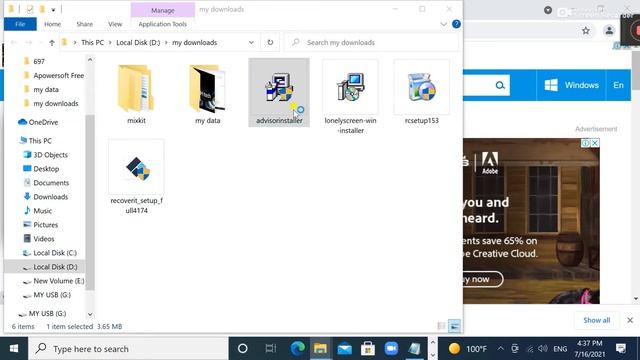Image resolution: width=640 pixels, height=360 pixels.
Task: Expand path chevron after This PC
Action: (x=110, y=42)
